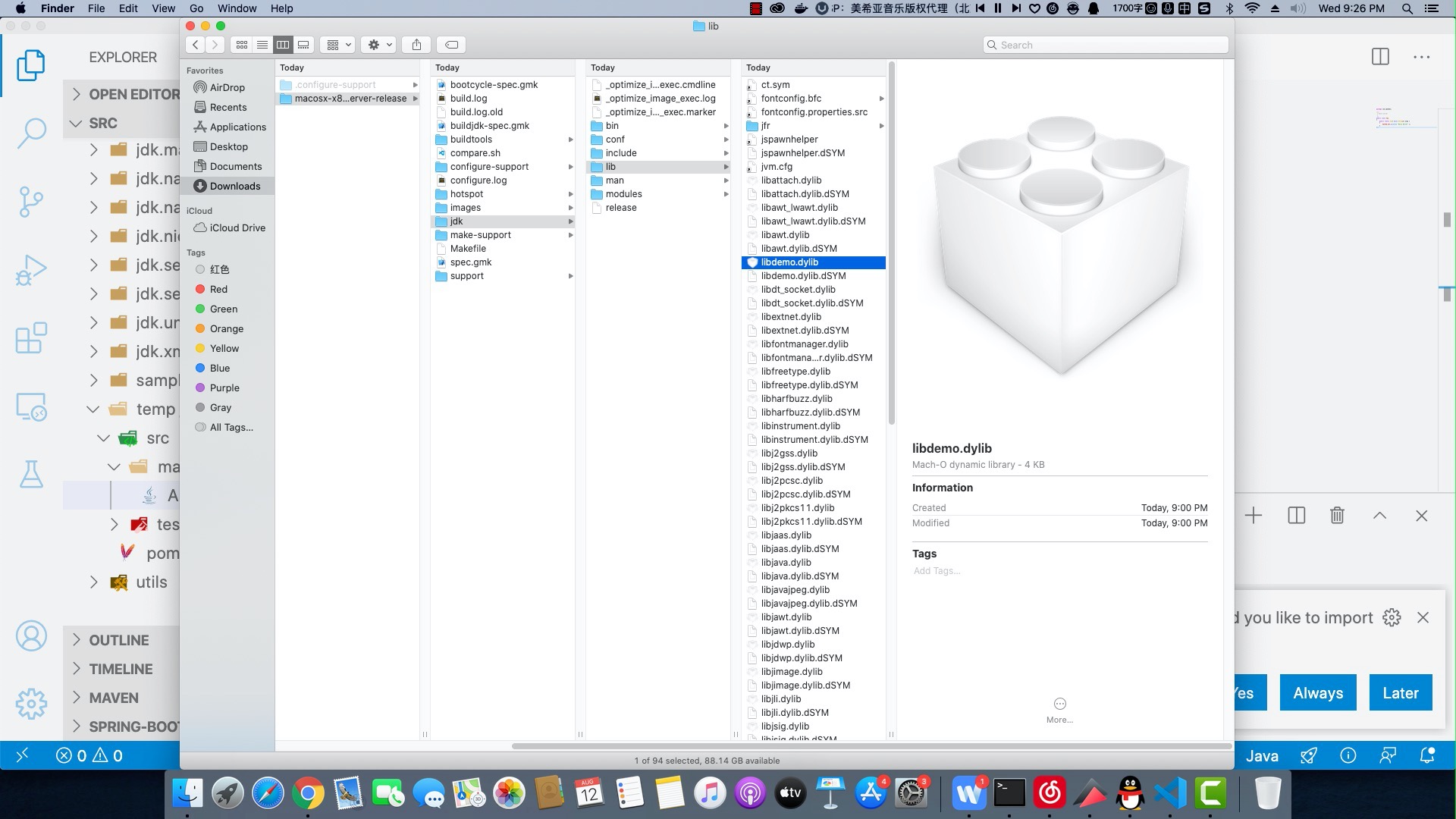Screen dimensions: 1456x819
Task: Expand make-support folder arrow
Action: (570, 235)
